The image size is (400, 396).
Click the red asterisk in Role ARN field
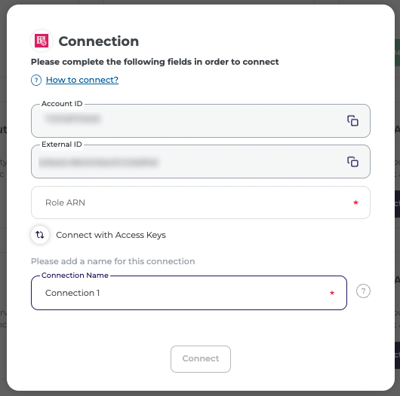pyautogui.click(x=356, y=203)
